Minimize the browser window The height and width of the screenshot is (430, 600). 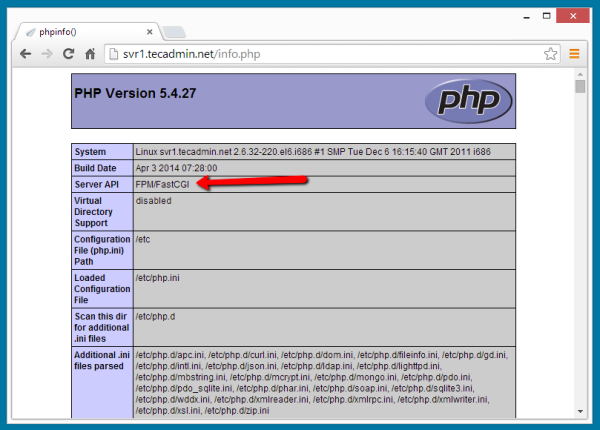click(512, 13)
